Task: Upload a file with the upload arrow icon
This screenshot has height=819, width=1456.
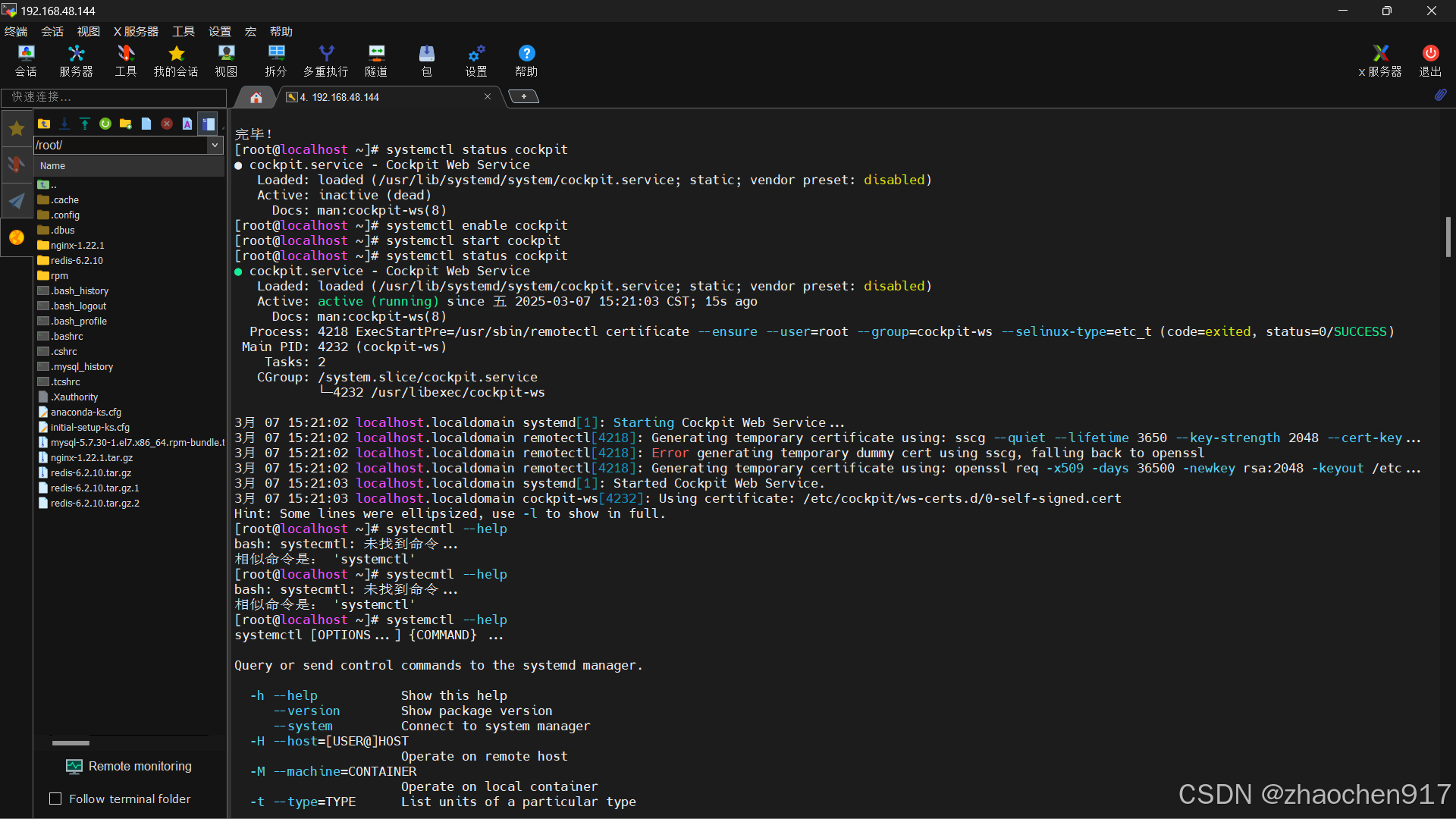Action: tap(84, 124)
